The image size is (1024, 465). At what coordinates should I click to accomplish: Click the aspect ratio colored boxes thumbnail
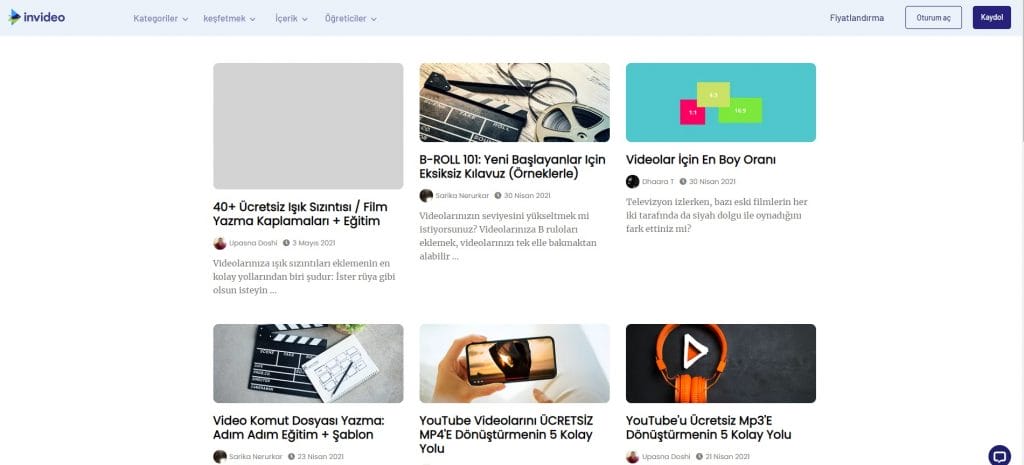point(720,102)
